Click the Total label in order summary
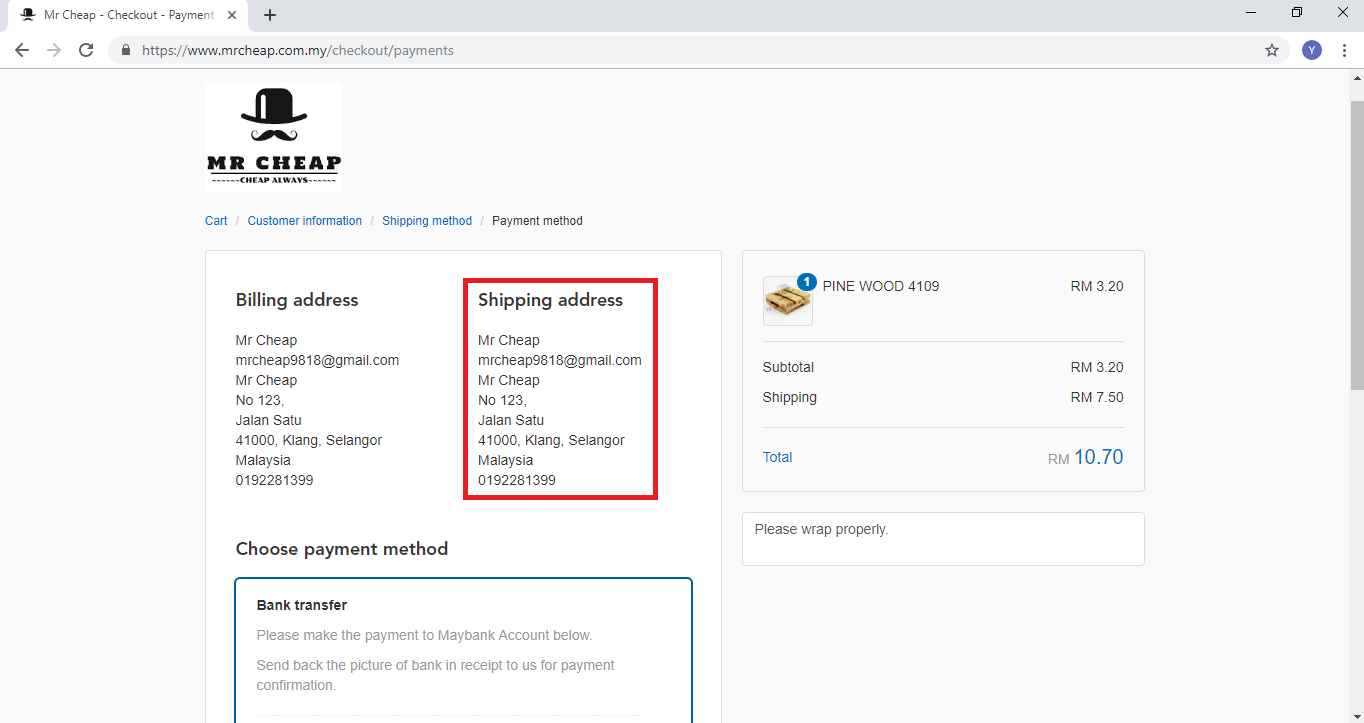The image size is (1364, 723). pos(777,457)
